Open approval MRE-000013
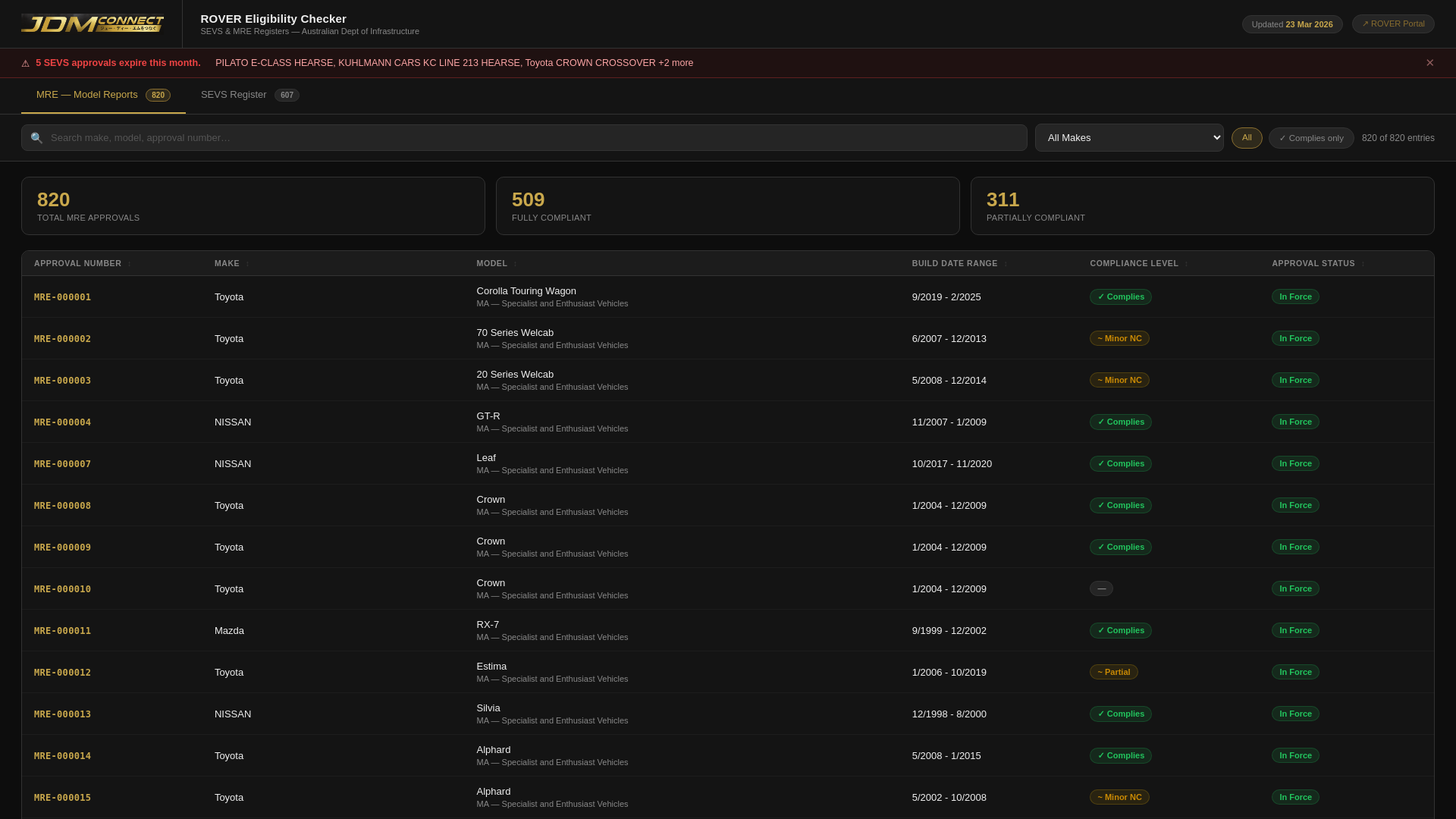1456x819 pixels. pos(62,714)
